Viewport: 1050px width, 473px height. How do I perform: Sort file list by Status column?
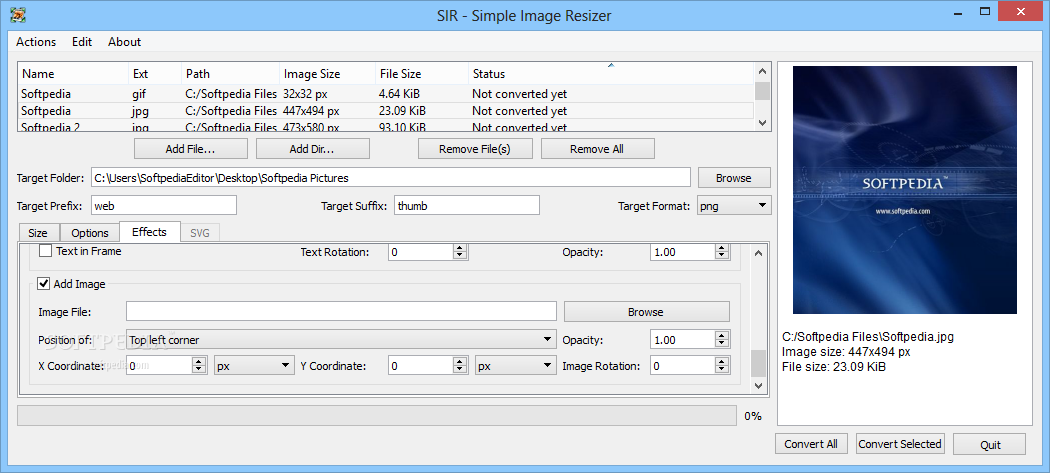tap(611, 74)
